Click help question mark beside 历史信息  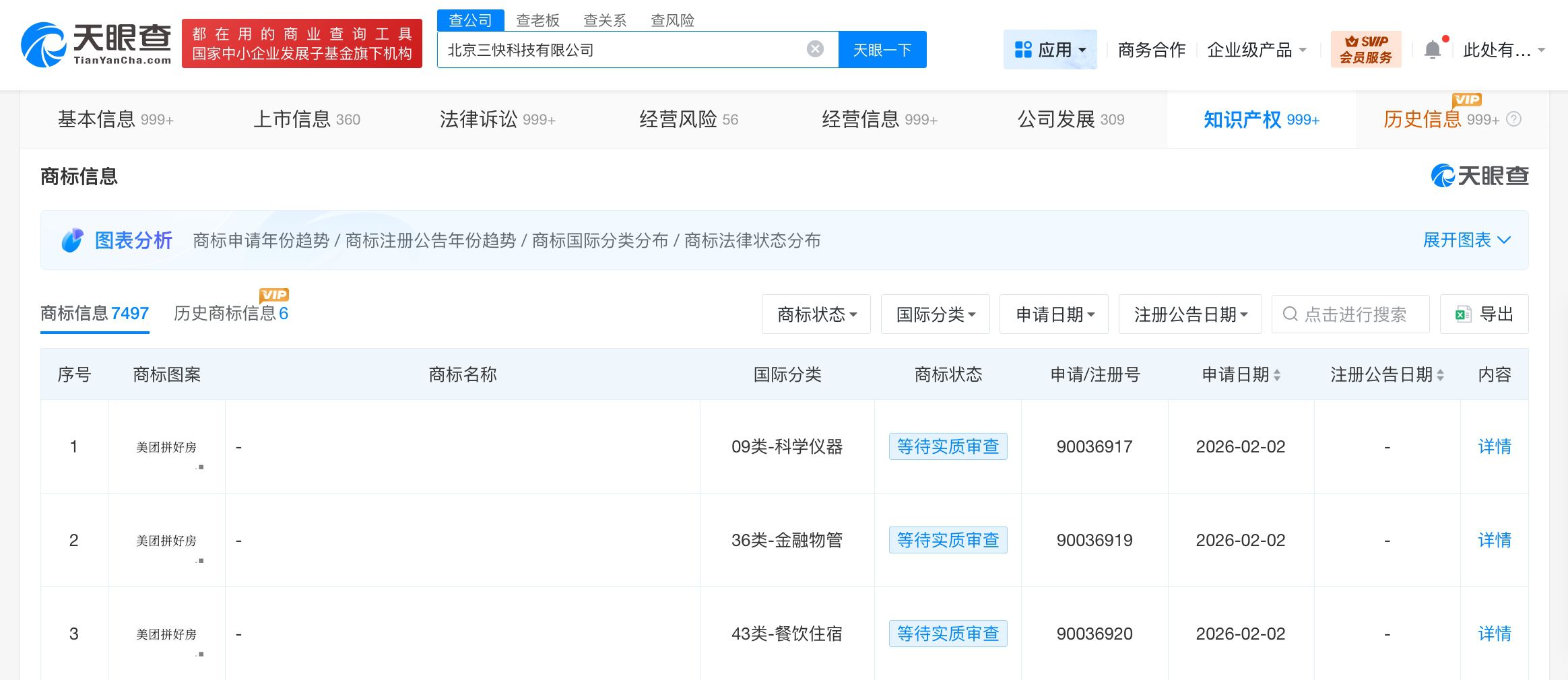pyautogui.click(x=1513, y=119)
